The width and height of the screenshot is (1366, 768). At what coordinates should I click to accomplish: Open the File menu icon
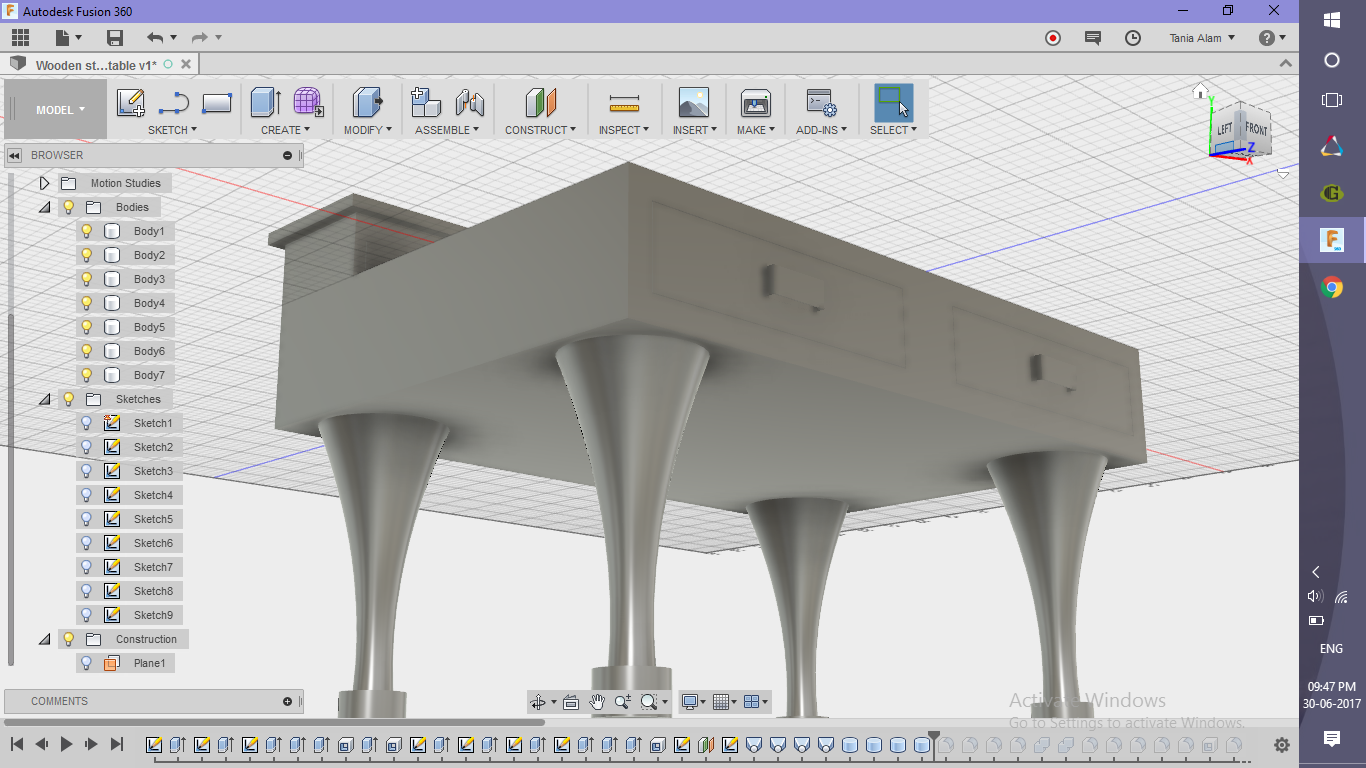click(67, 38)
